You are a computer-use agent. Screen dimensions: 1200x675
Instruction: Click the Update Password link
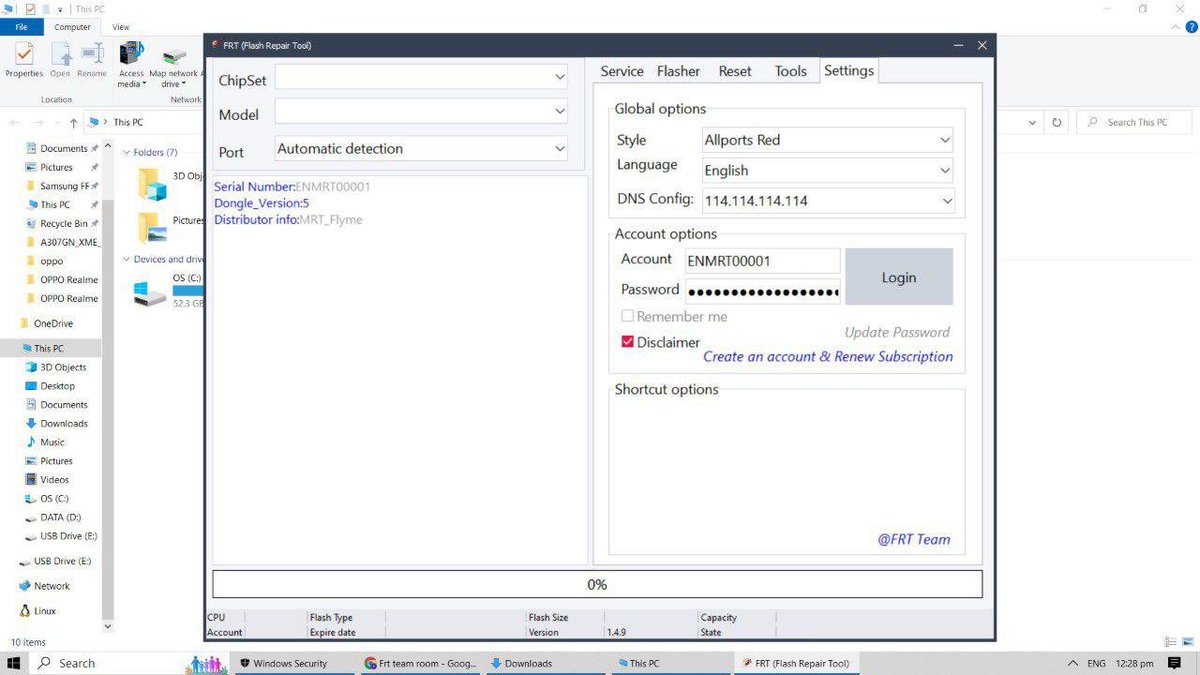pyautogui.click(x=897, y=332)
